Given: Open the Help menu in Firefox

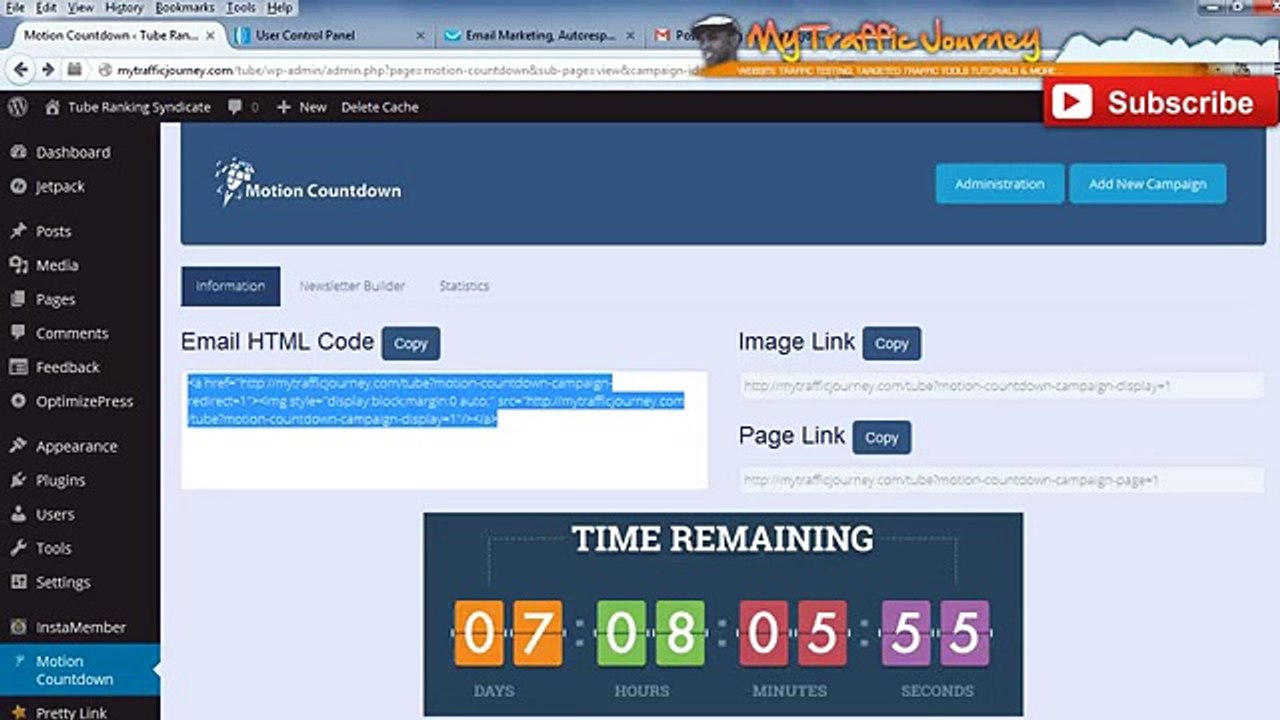Looking at the screenshot, I should point(280,7).
